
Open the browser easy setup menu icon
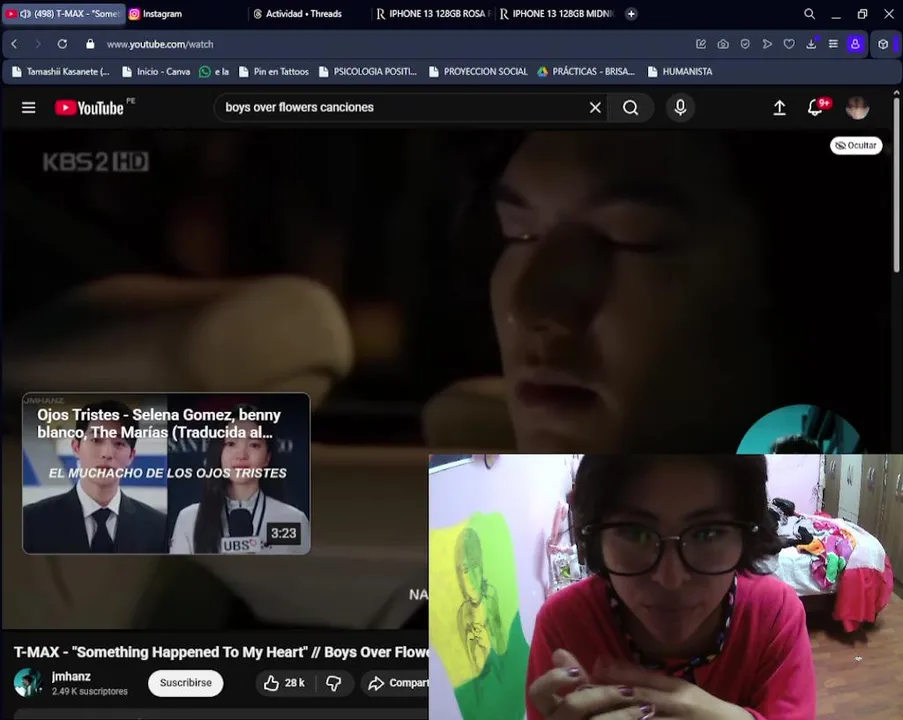pyautogui.click(x=833, y=44)
